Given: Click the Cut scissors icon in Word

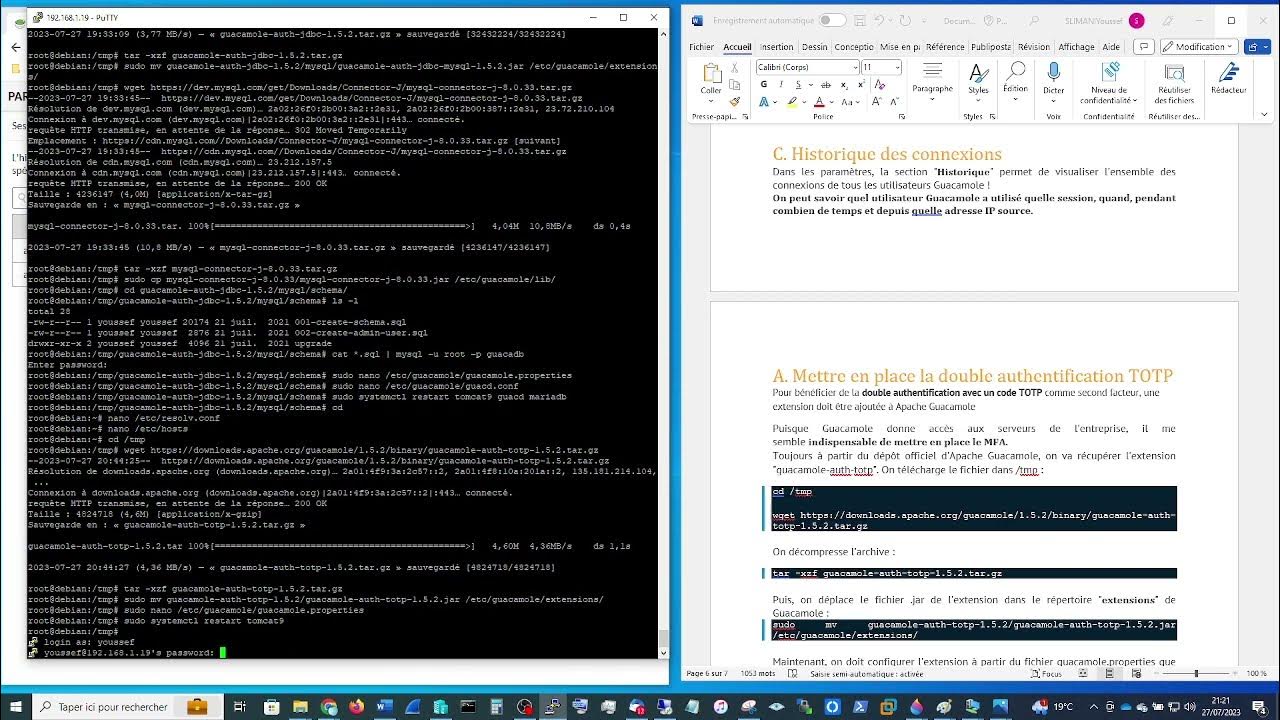Looking at the screenshot, I should point(735,68).
